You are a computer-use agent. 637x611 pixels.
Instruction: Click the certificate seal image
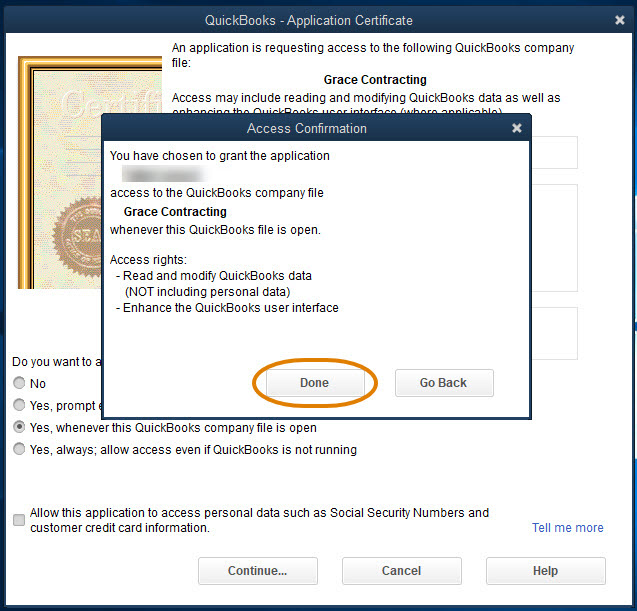[77, 237]
